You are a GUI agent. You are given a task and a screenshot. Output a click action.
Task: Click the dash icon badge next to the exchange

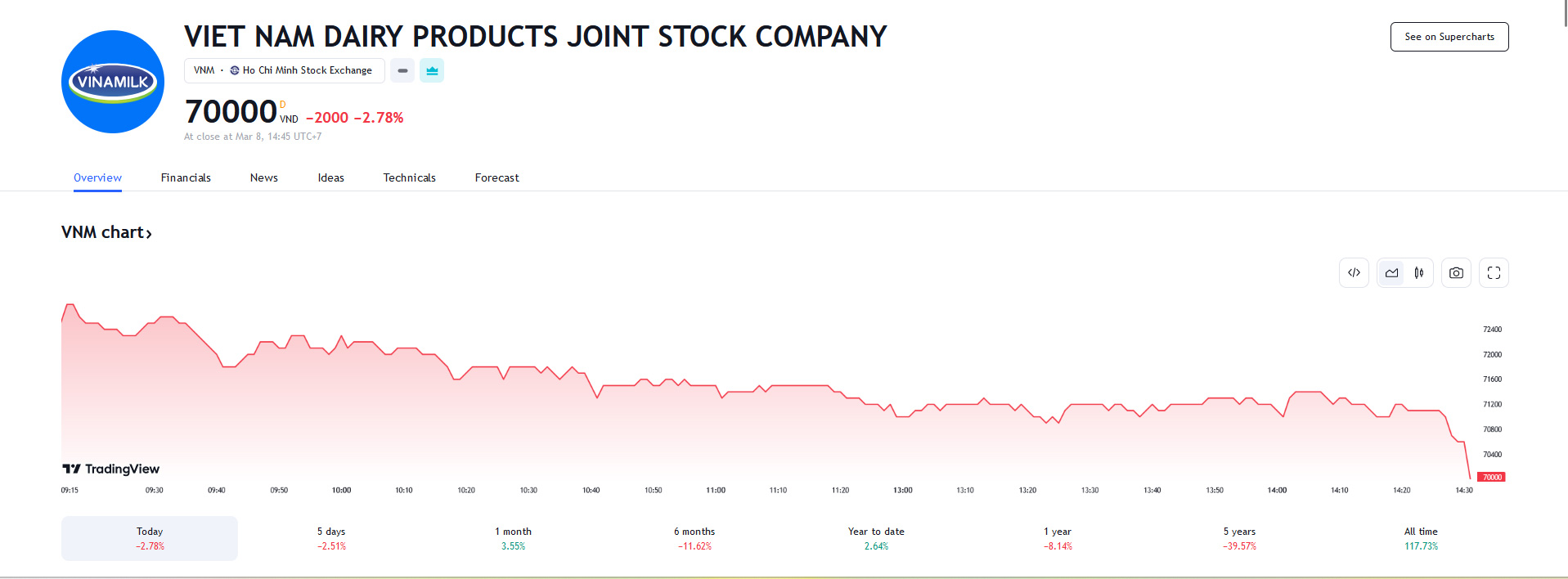tap(402, 70)
